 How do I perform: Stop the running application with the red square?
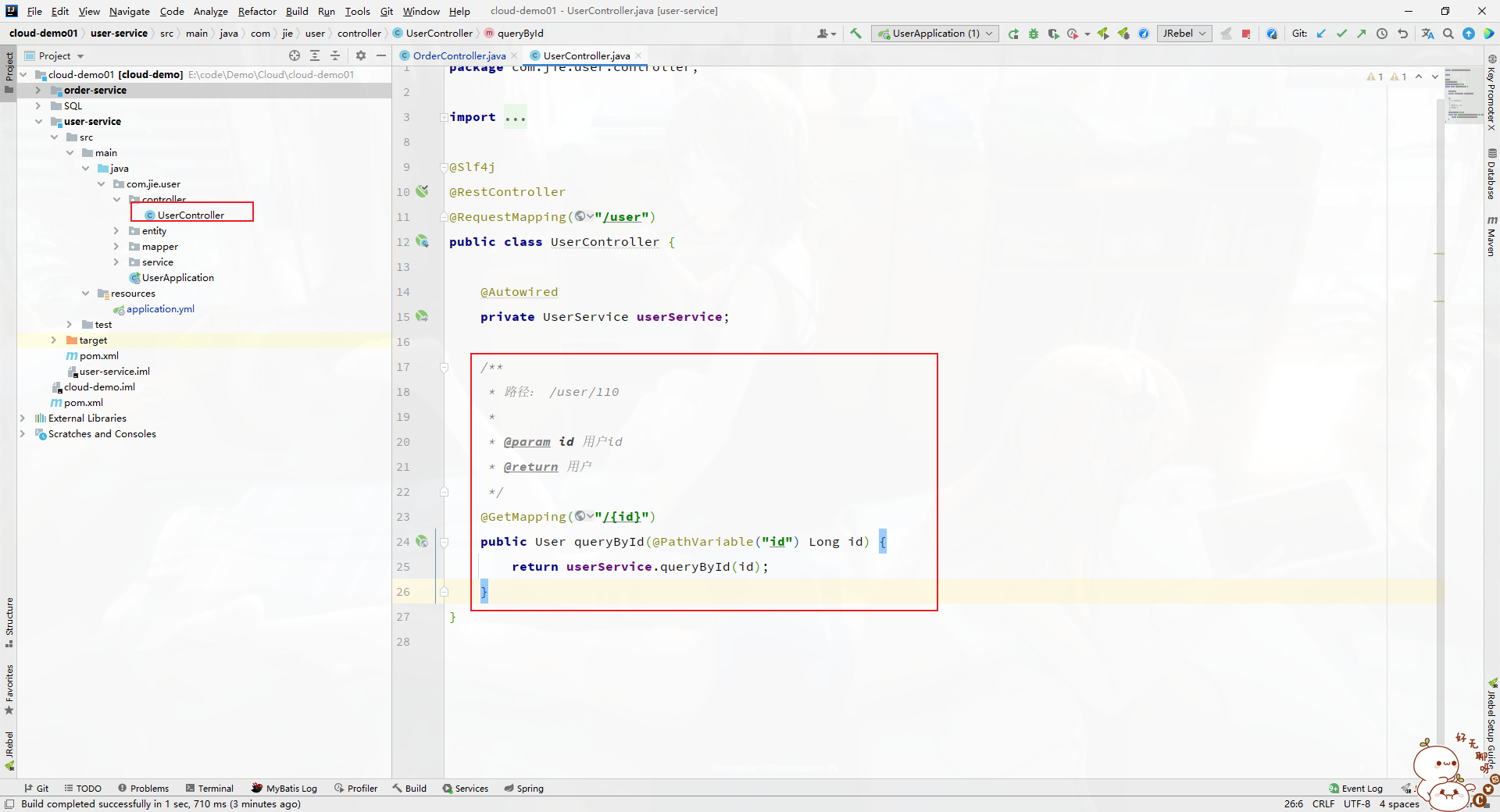click(x=1246, y=34)
